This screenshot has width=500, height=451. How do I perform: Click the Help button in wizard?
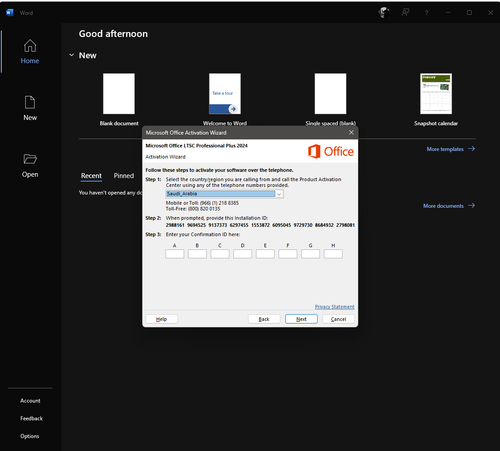pyautogui.click(x=162, y=319)
